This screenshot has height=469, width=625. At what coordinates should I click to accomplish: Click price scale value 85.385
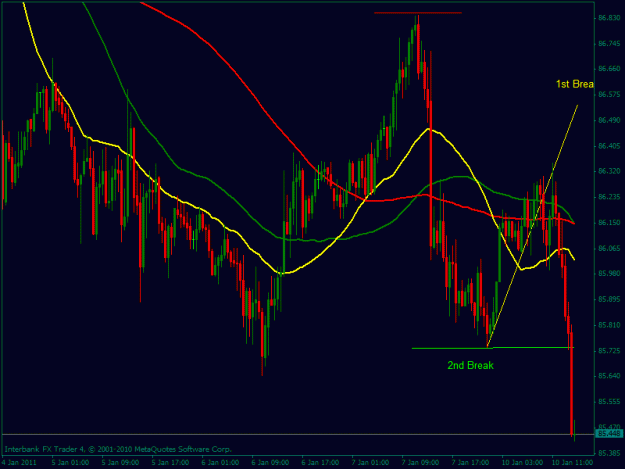(x=609, y=453)
